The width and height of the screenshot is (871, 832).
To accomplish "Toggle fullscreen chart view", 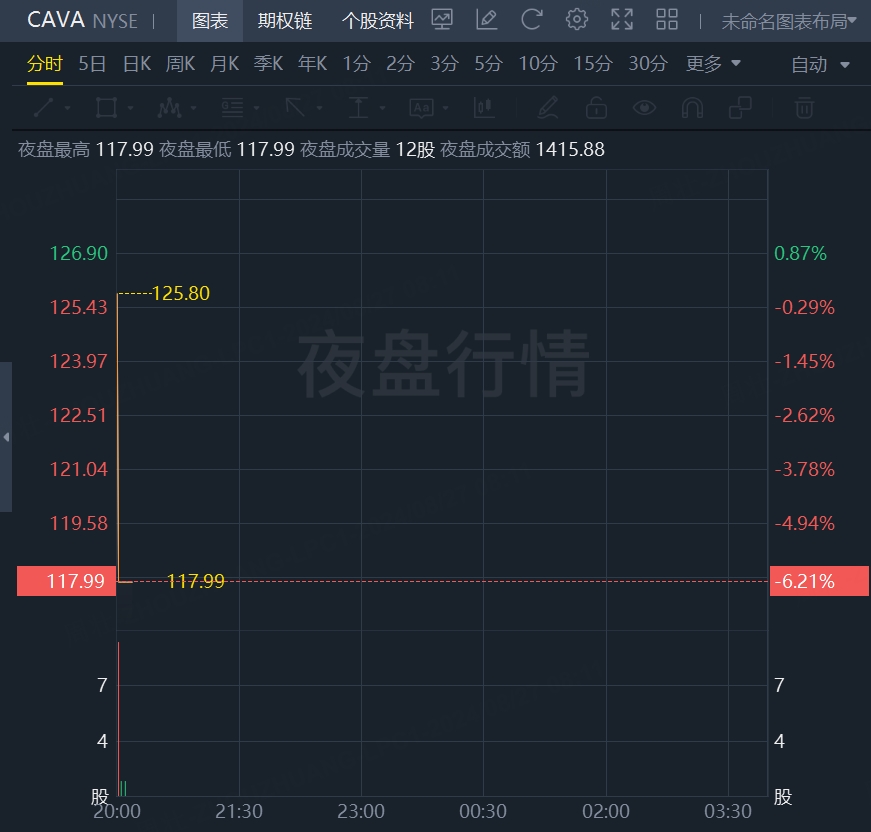I will 622,20.
